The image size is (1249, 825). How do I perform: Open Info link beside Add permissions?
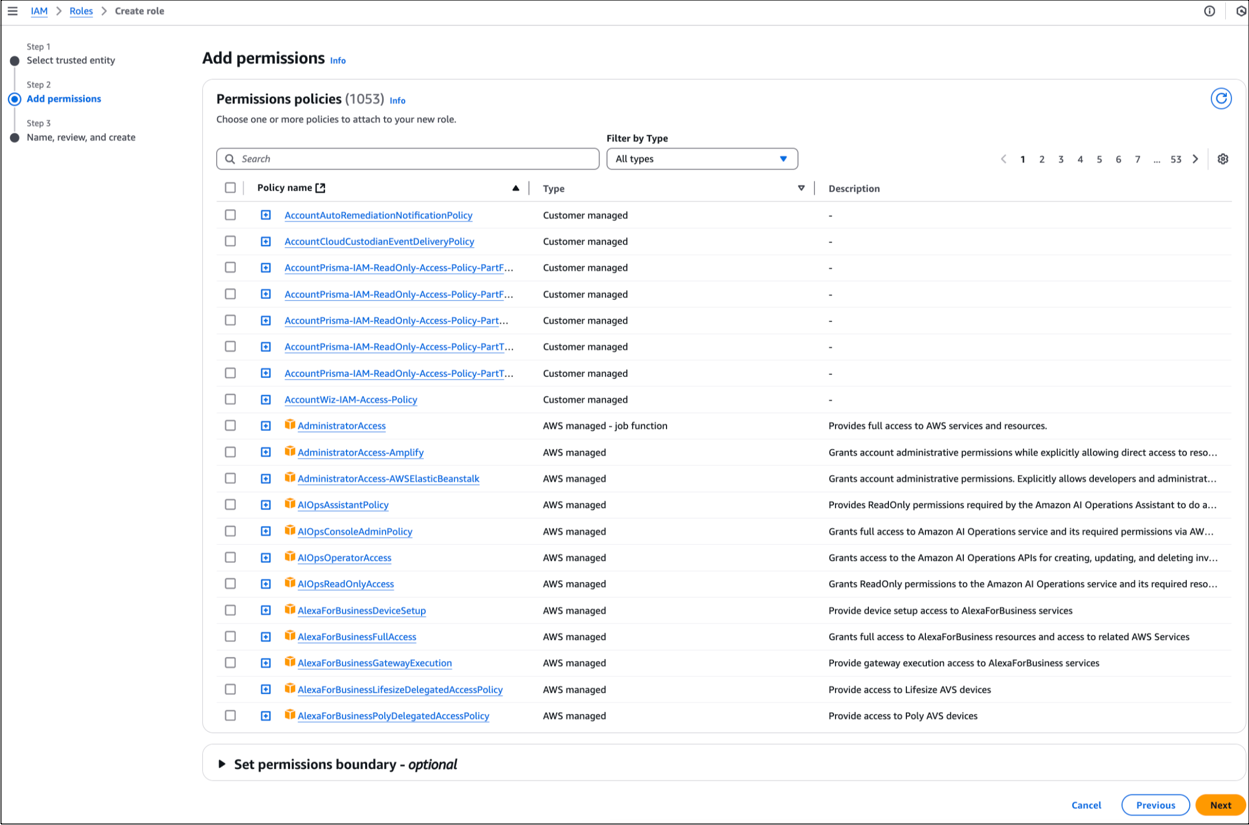[338, 61]
